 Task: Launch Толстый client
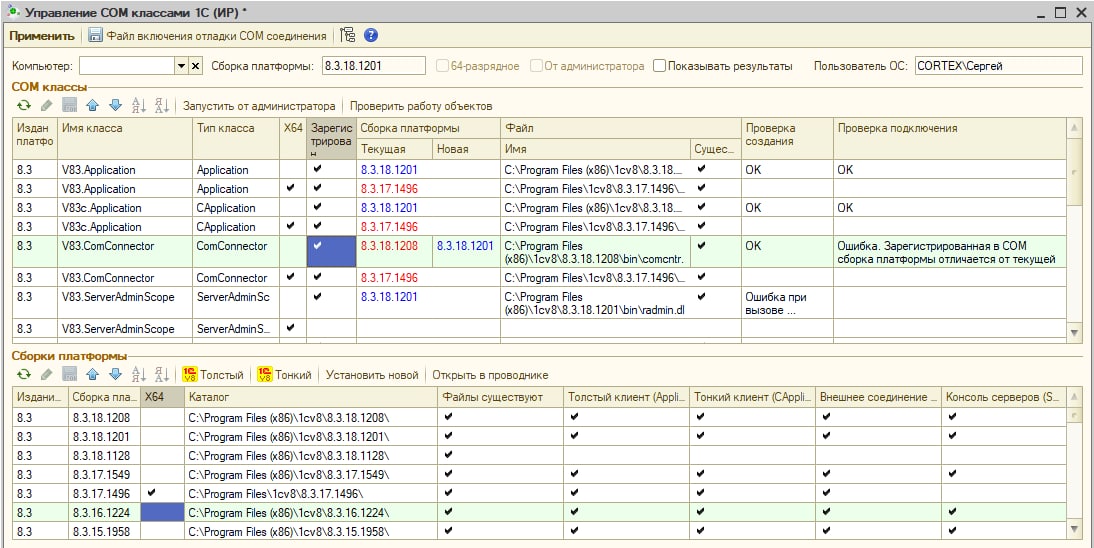(213, 375)
